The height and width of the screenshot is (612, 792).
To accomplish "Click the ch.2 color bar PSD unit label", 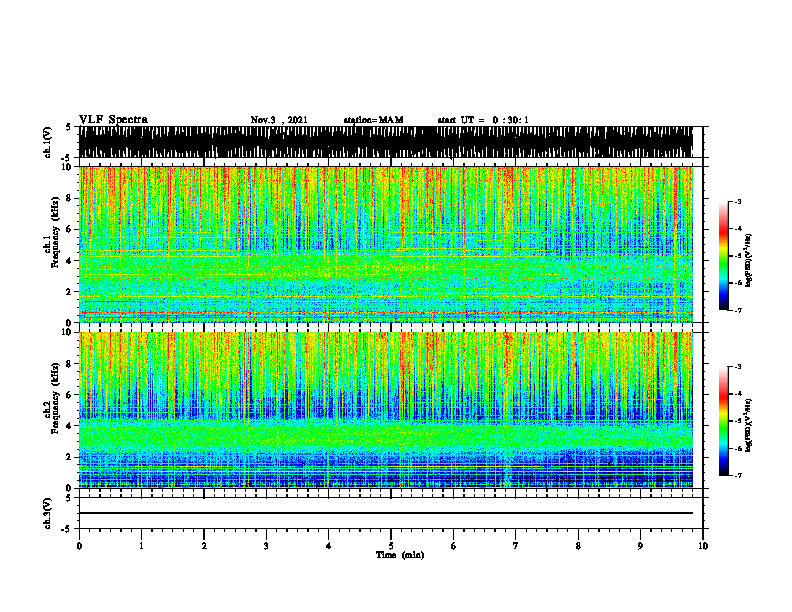I will coord(749,423).
